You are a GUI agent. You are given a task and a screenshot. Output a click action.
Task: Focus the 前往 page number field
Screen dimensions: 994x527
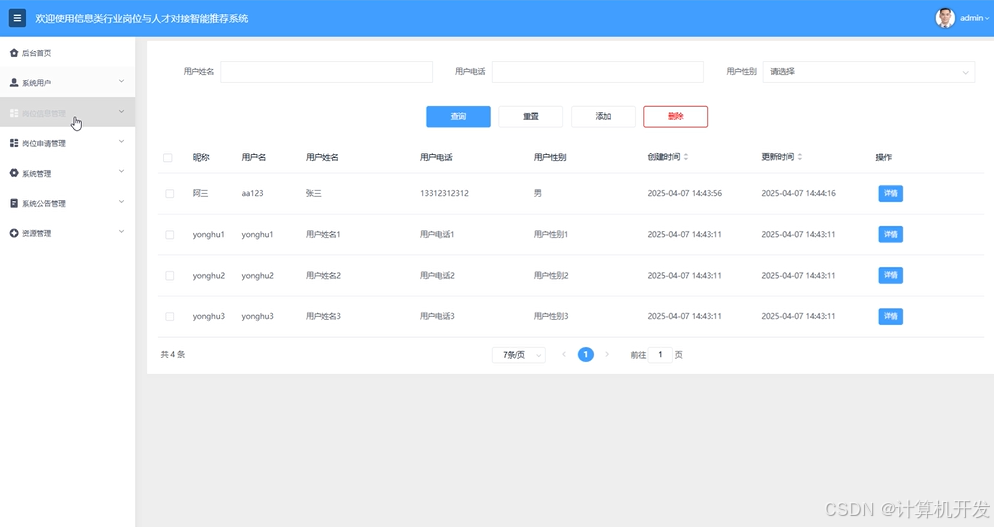coord(660,355)
